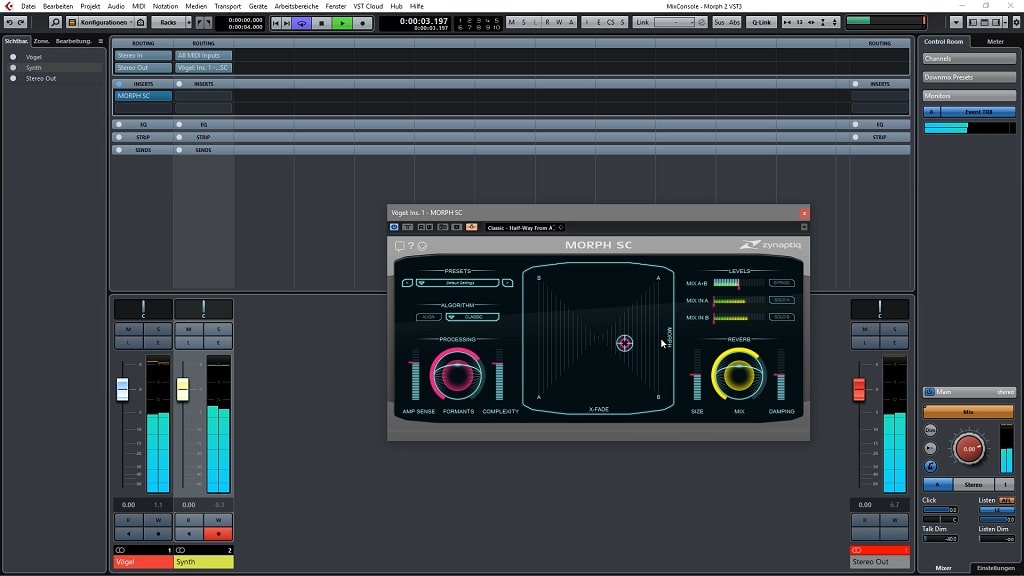Open the MORPH SC preset name dropdown
The image size is (1024, 576).
(458, 283)
